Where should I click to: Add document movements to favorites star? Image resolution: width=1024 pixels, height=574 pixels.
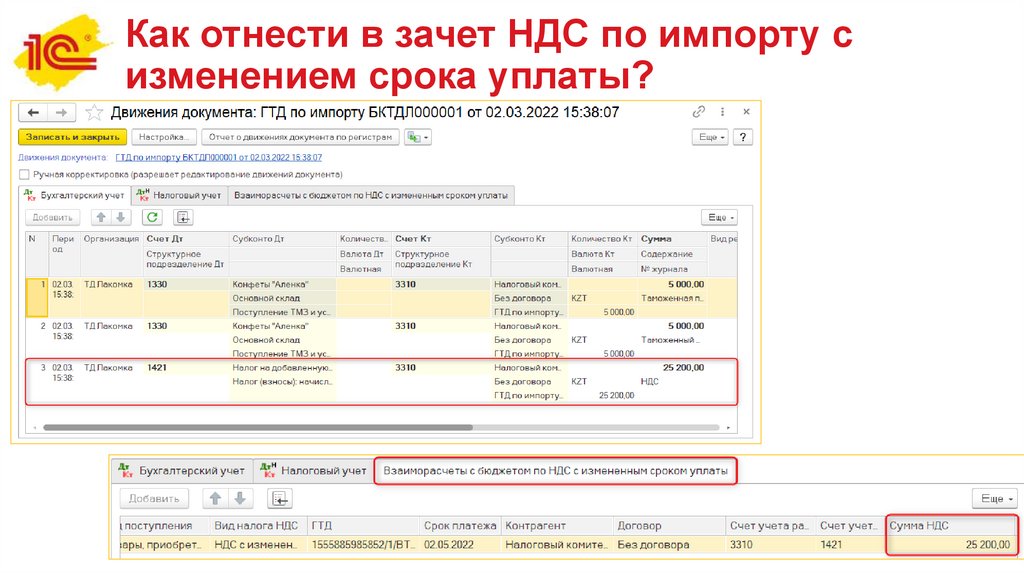94,112
